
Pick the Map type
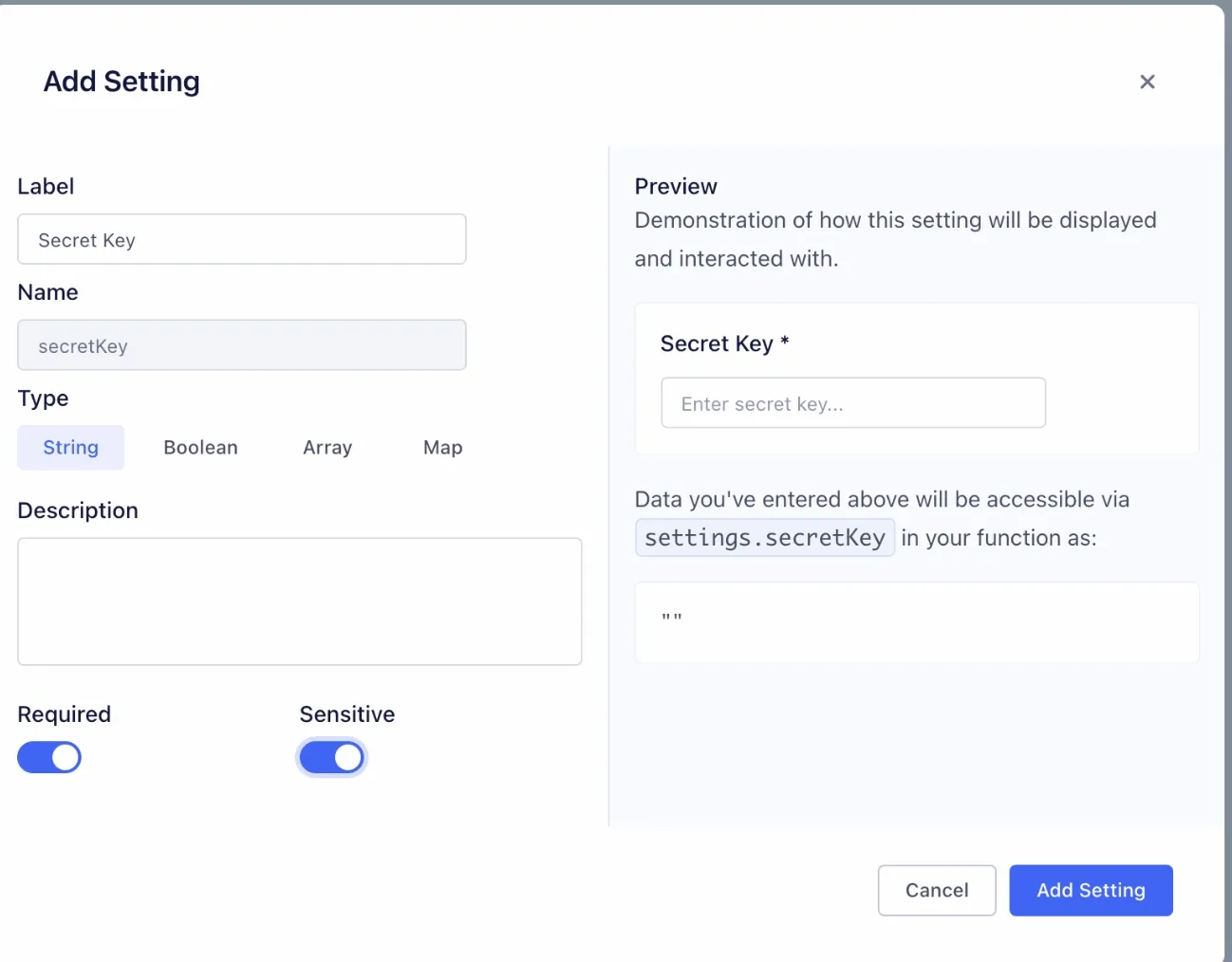pyautogui.click(x=442, y=448)
